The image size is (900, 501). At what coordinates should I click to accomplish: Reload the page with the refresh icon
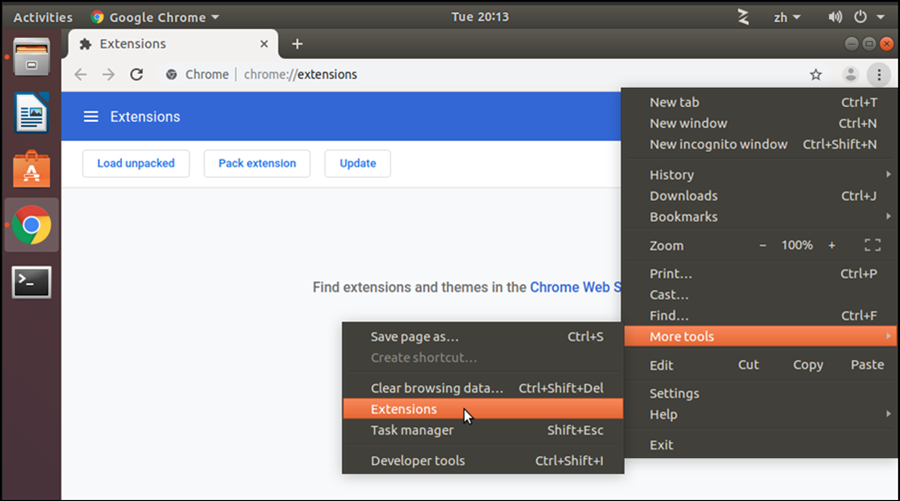(137, 74)
